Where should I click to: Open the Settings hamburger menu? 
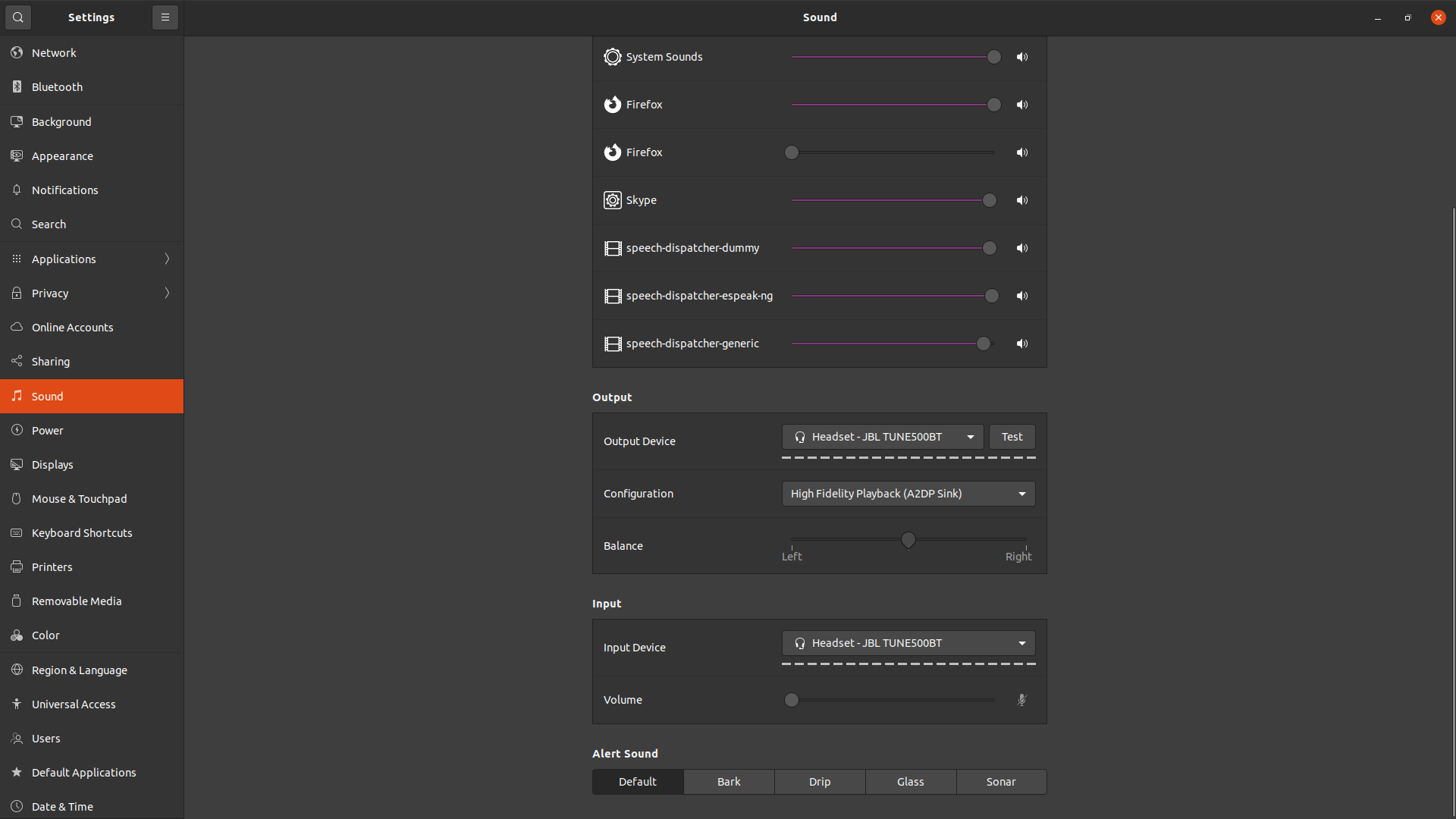click(165, 17)
